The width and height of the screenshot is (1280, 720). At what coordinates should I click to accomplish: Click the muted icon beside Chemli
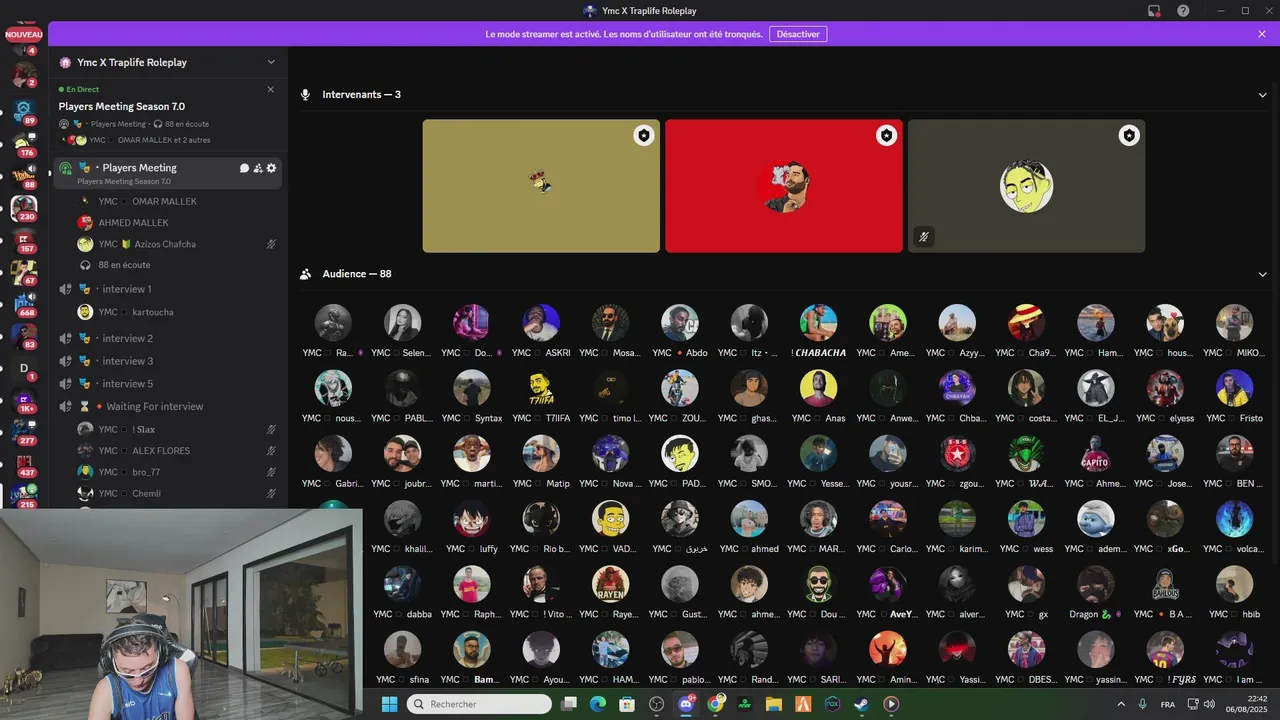pyautogui.click(x=271, y=494)
